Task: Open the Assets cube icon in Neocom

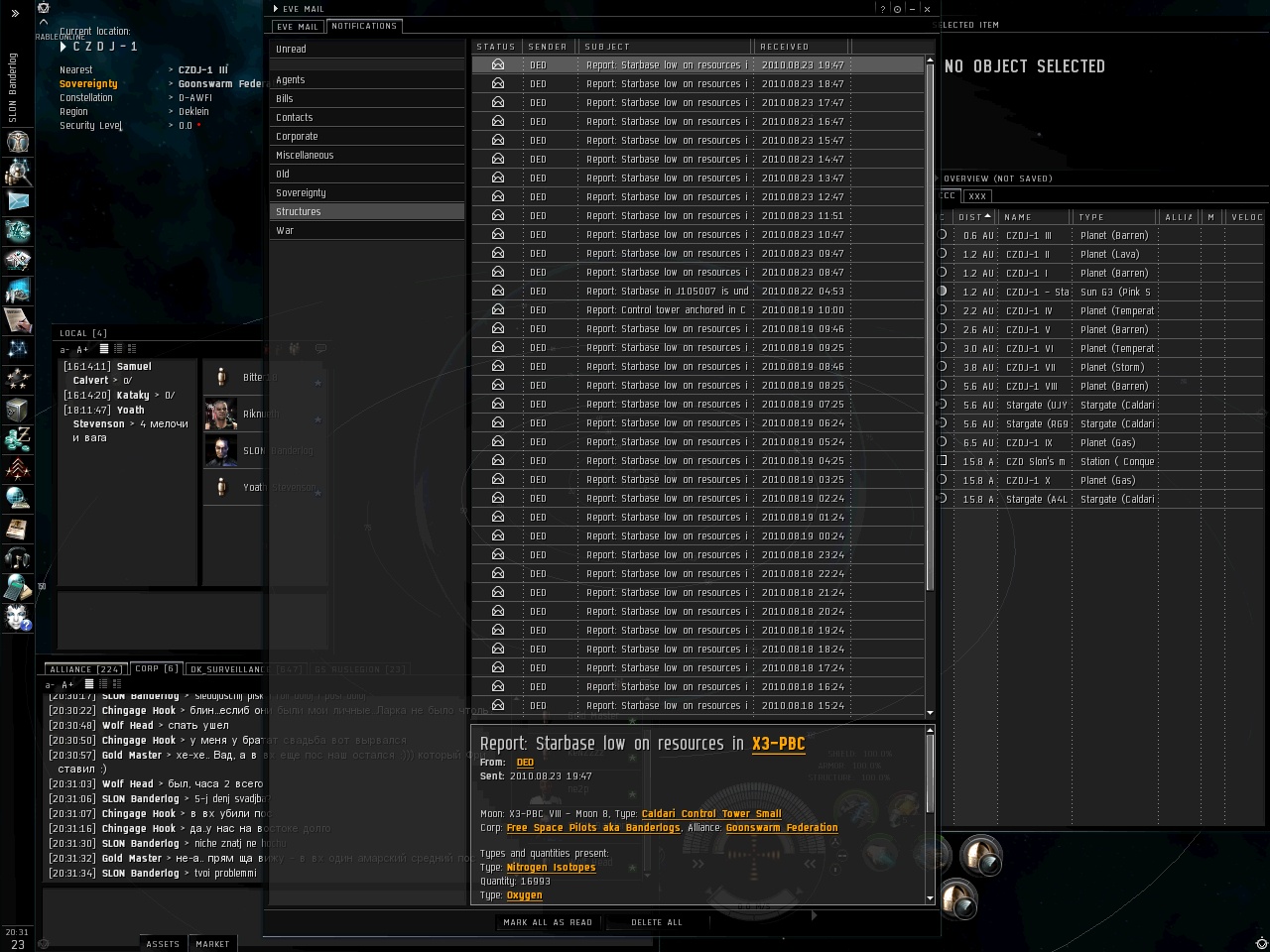Action: (x=17, y=409)
